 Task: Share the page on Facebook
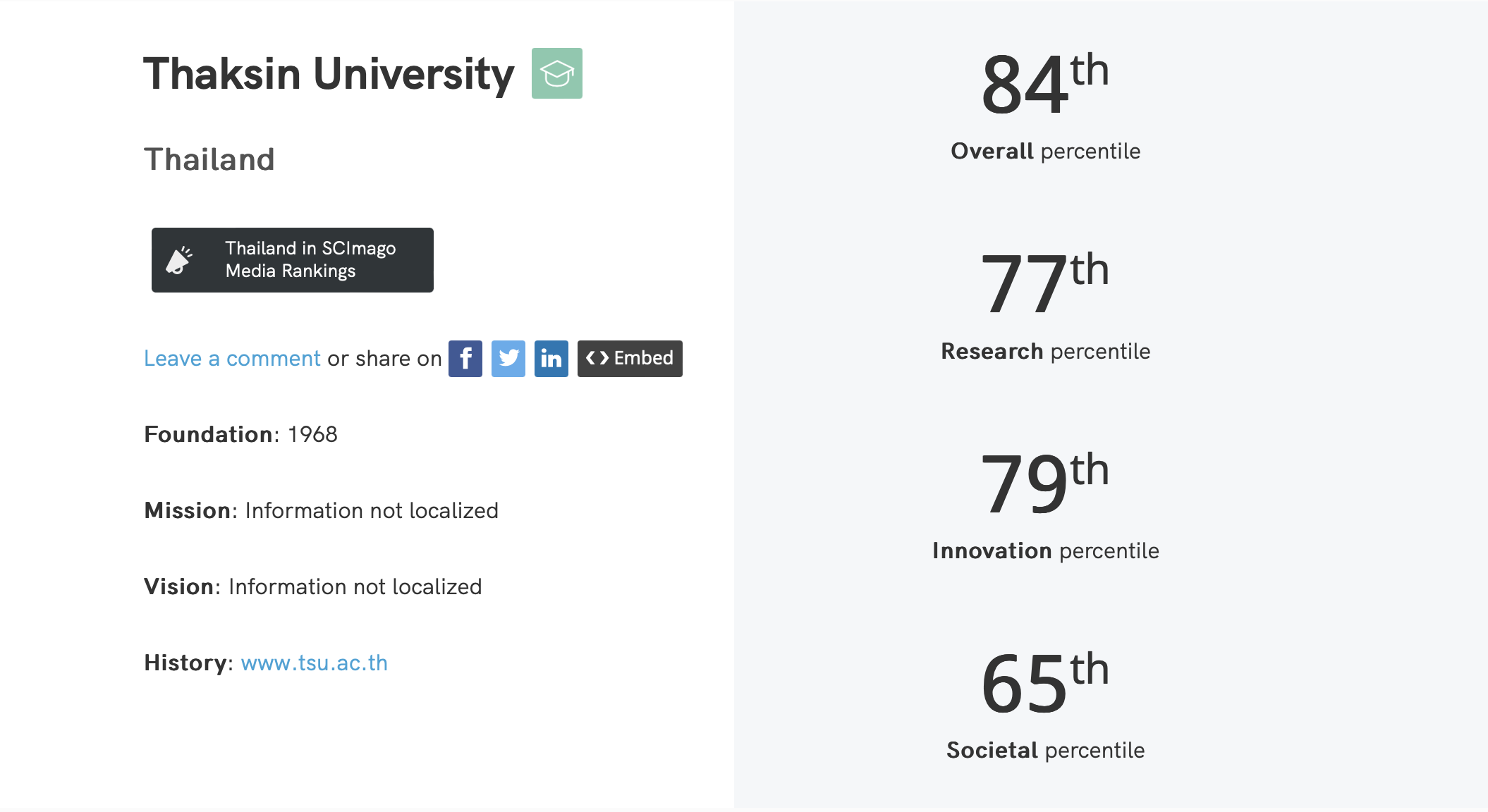click(465, 359)
